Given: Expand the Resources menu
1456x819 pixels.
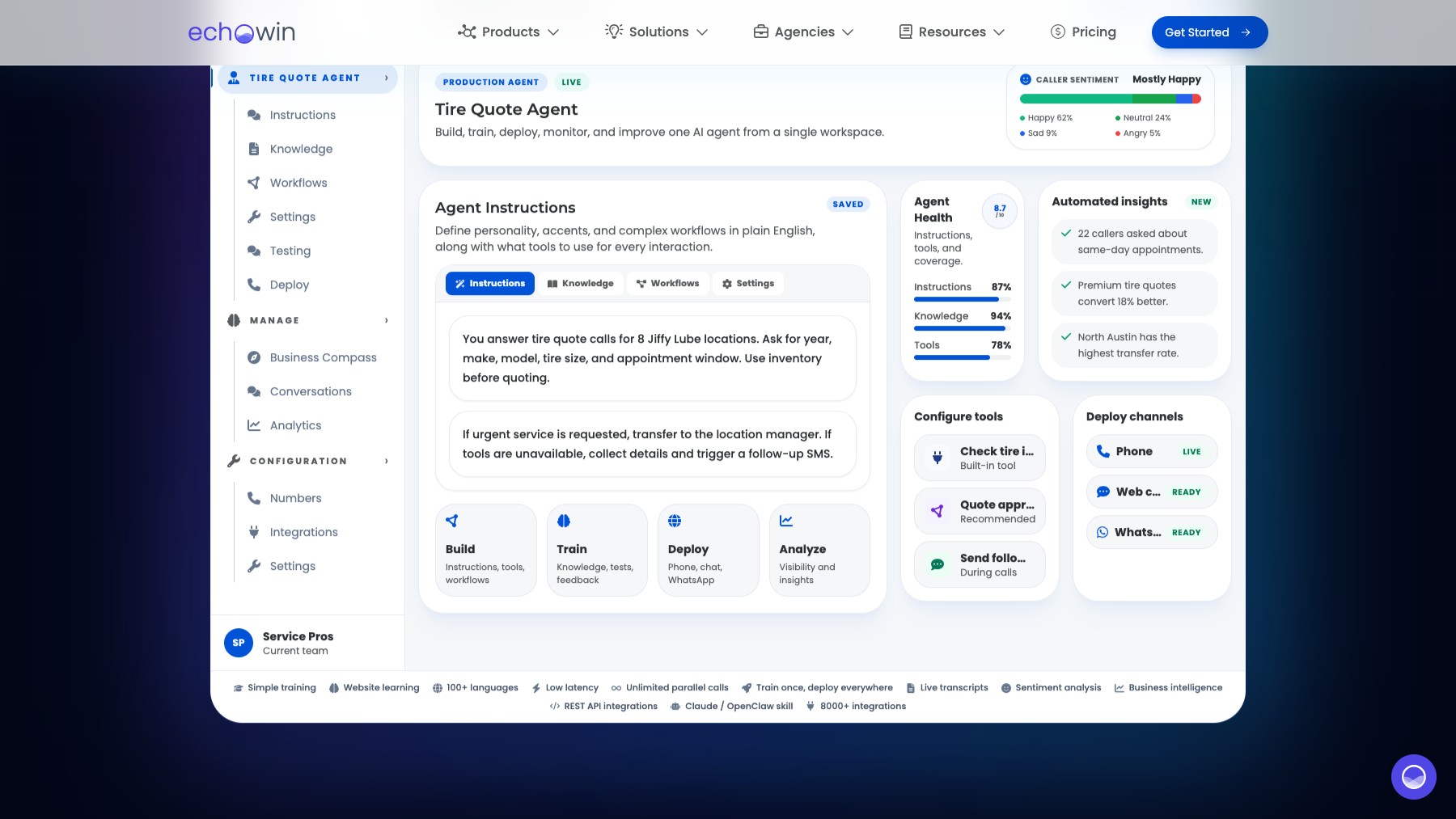Looking at the screenshot, I should pos(952,32).
